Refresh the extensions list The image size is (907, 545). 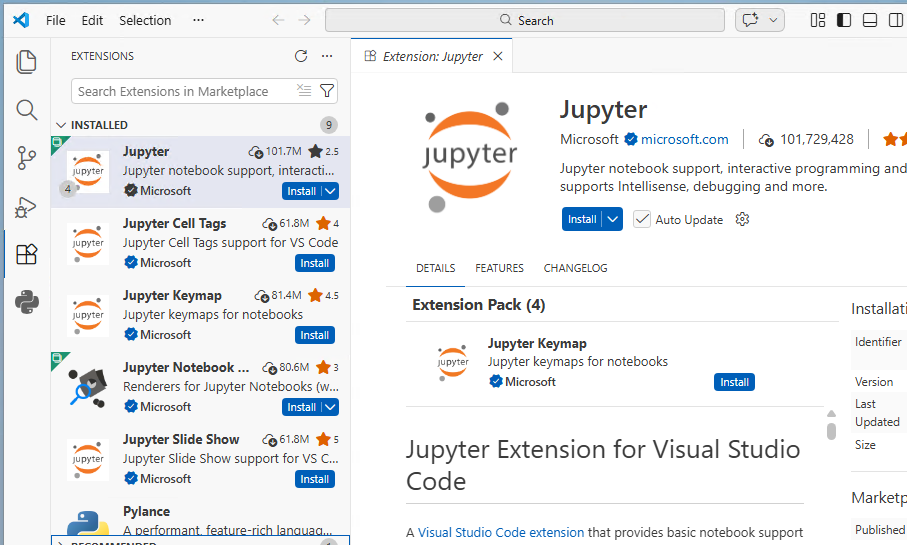coord(301,56)
